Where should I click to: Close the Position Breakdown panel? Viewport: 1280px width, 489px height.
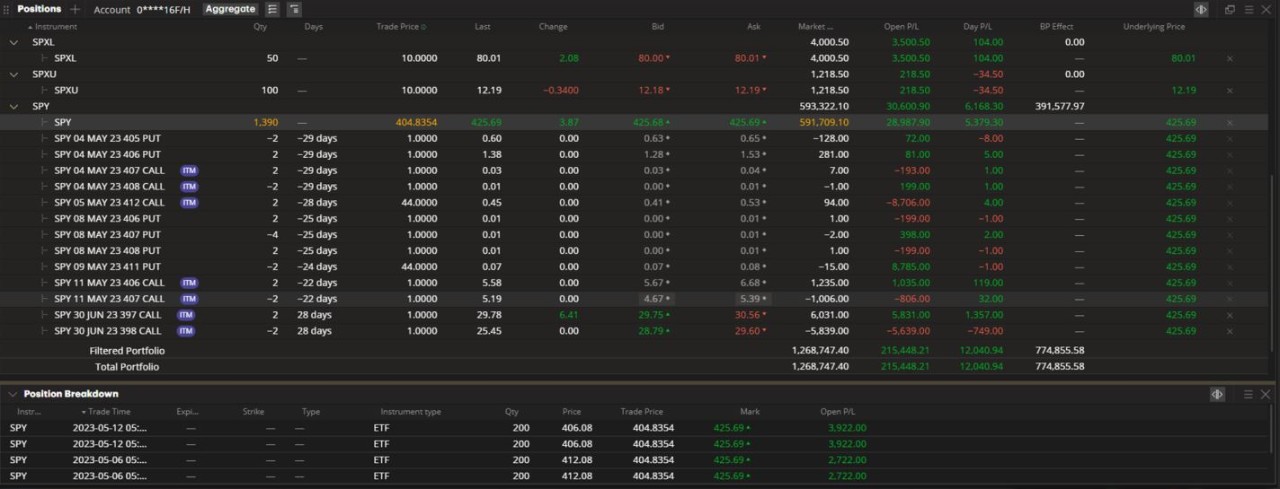pyautogui.click(x=1265, y=394)
